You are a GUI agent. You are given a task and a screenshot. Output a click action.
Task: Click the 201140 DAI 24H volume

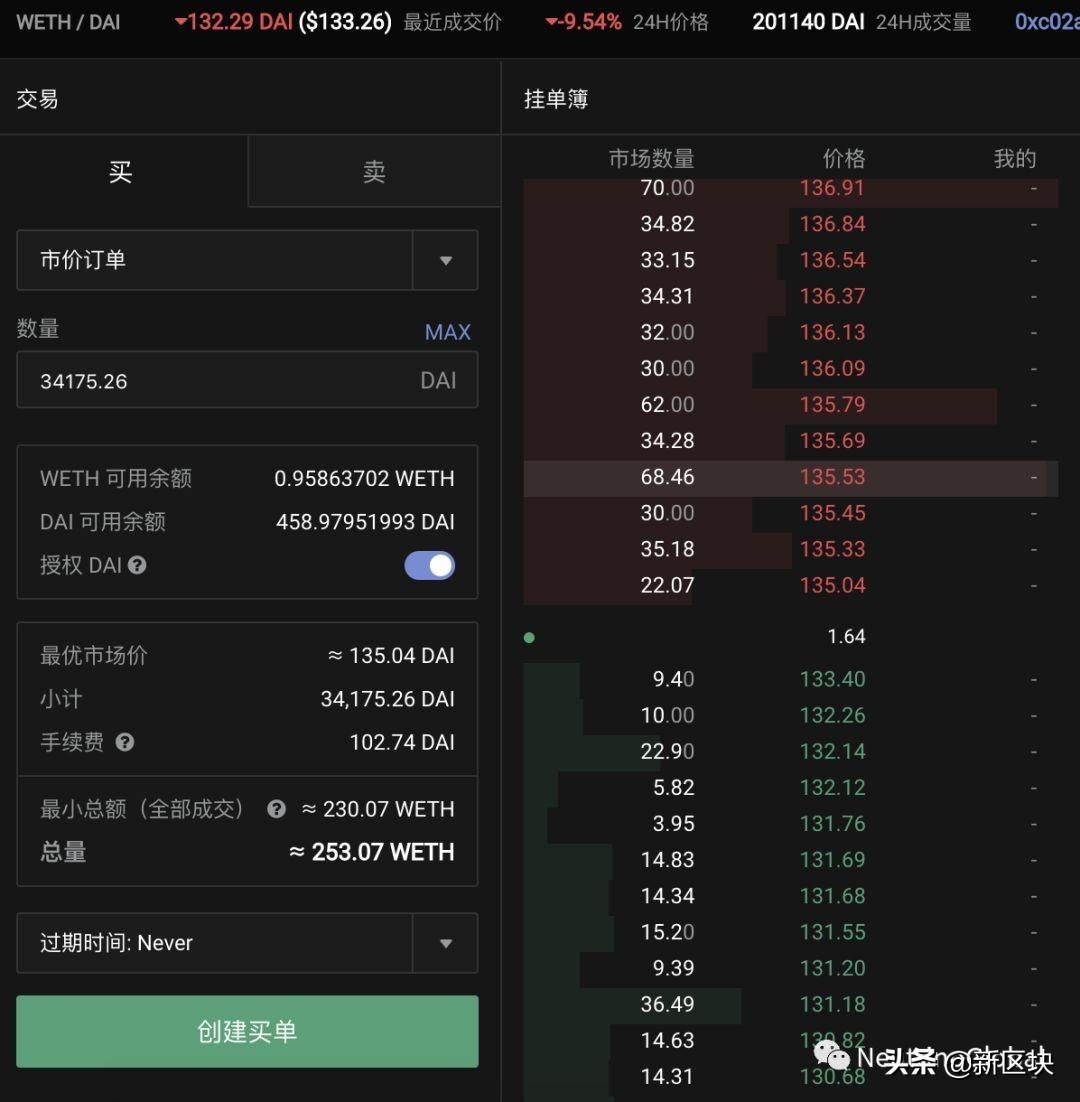(808, 22)
